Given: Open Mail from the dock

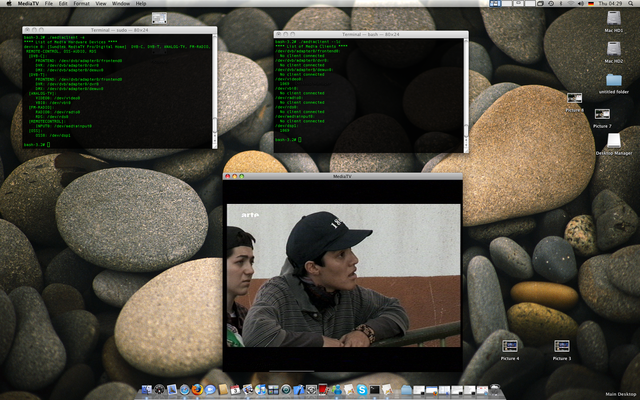Looking at the screenshot, I should (x=172, y=390).
